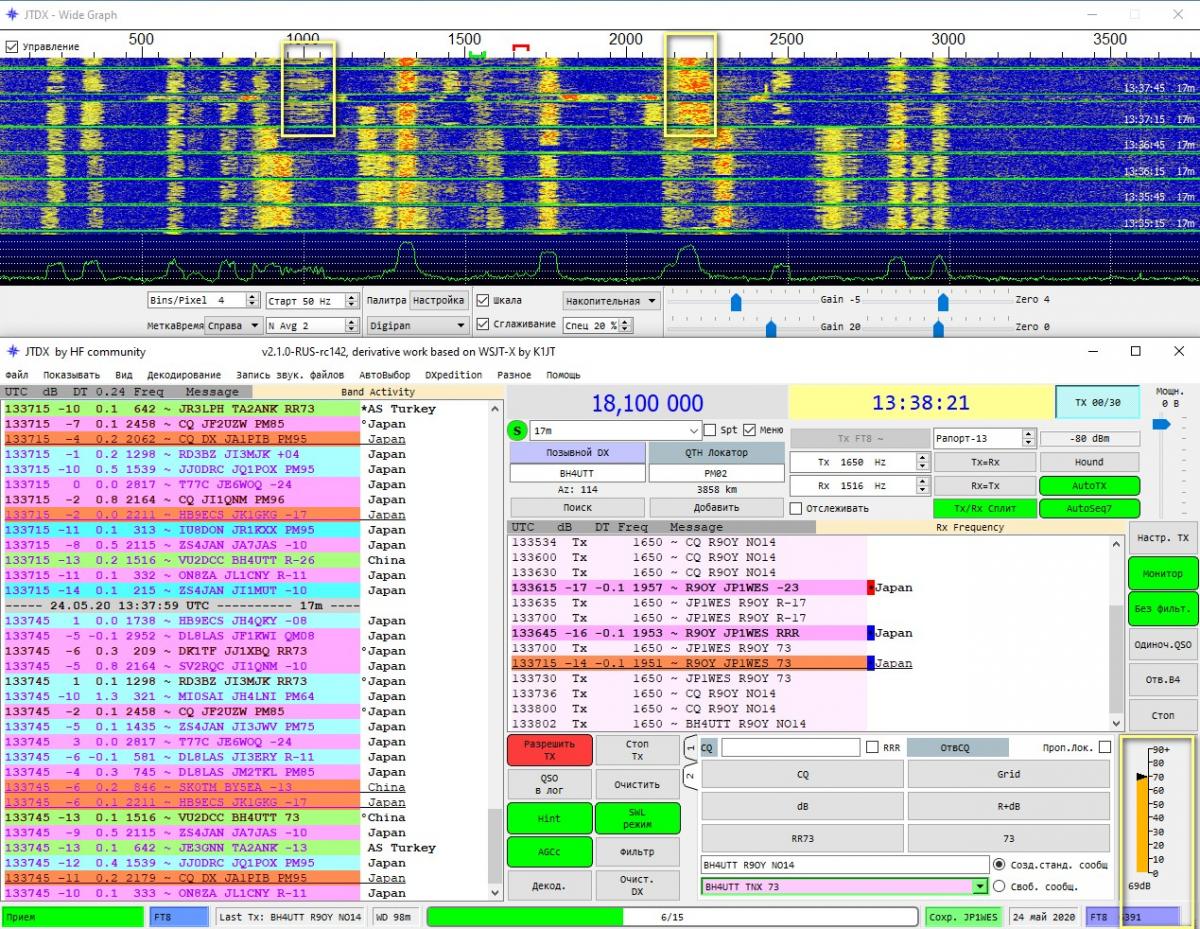Open the DXpedition menu
The width and height of the screenshot is (1200, 929).
[x=453, y=375]
